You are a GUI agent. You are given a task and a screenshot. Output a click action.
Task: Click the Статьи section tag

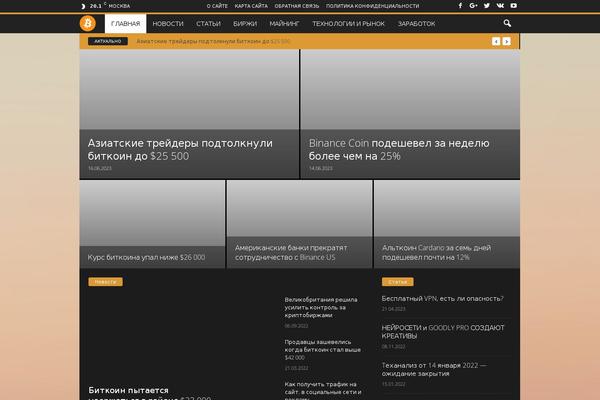[x=398, y=282]
